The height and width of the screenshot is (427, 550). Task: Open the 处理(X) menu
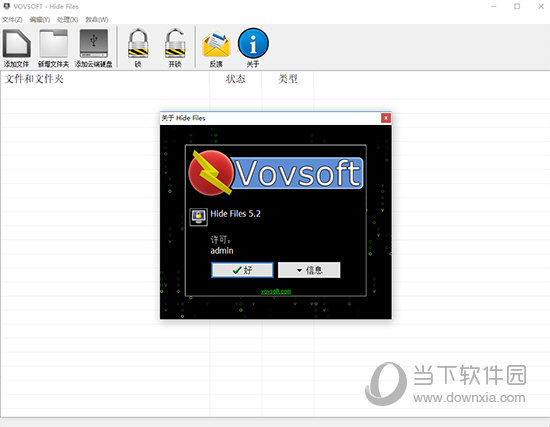click(x=68, y=19)
